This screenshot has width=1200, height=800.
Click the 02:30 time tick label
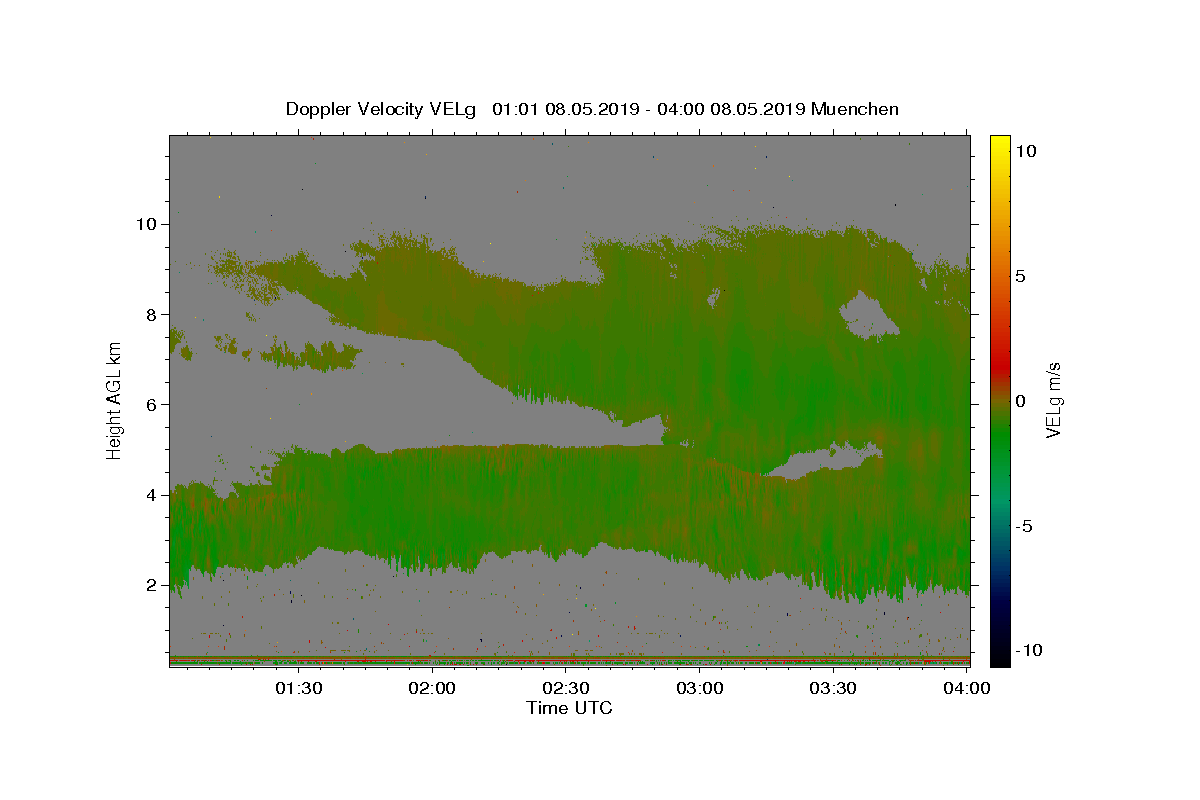pyautogui.click(x=566, y=688)
